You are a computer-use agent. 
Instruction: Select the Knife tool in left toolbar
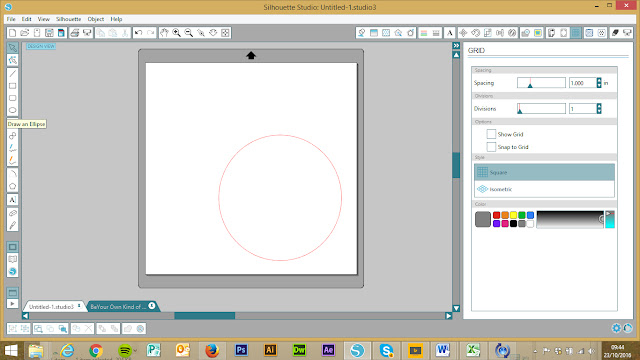pyautogui.click(x=13, y=225)
